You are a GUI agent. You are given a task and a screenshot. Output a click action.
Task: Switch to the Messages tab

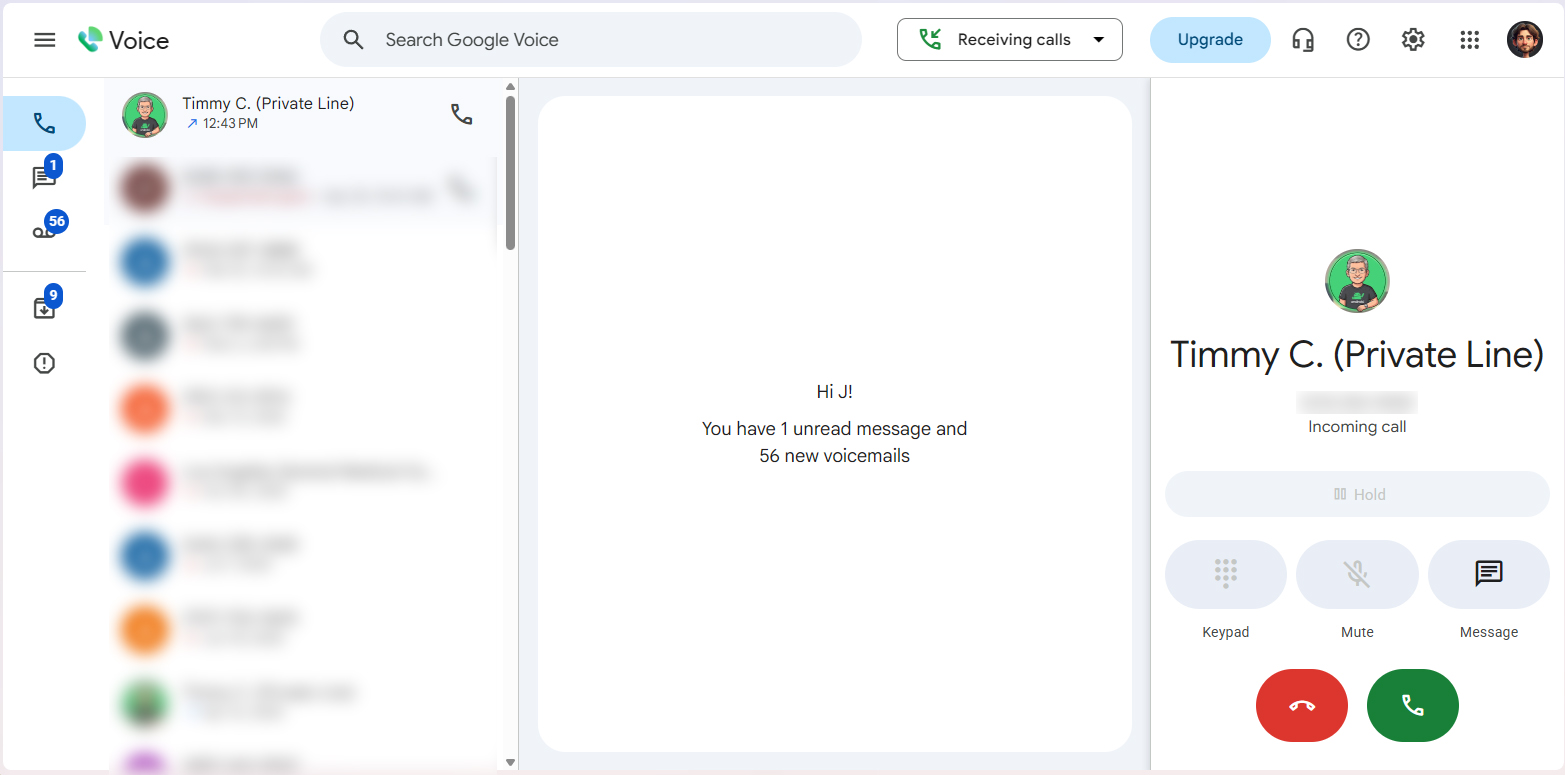44,177
